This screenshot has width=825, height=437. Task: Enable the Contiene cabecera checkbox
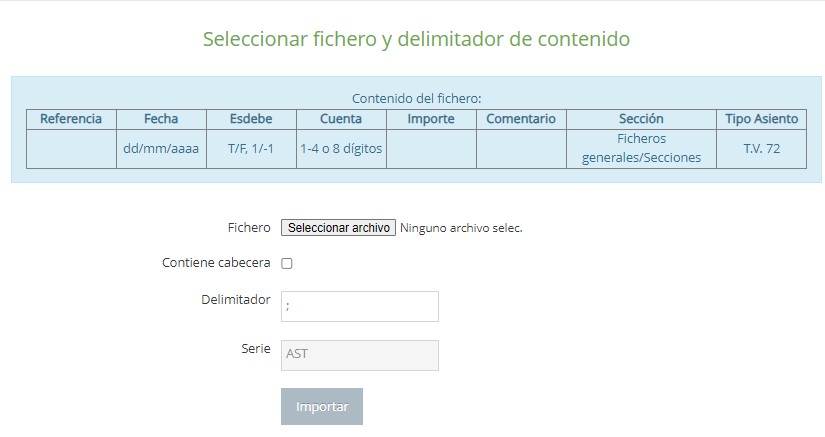(x=287, y=264)
